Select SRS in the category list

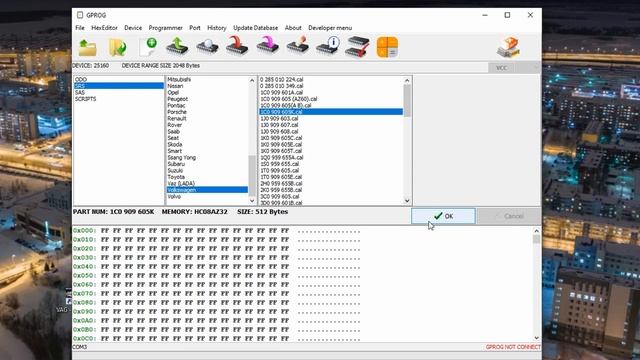coord(118,86)
